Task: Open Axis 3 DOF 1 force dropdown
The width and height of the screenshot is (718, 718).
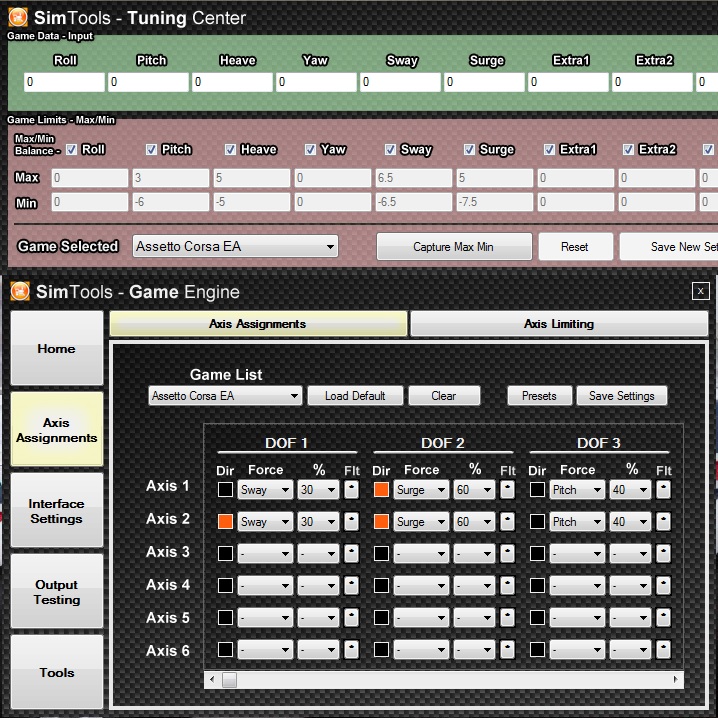Action: tap(265, 554)
